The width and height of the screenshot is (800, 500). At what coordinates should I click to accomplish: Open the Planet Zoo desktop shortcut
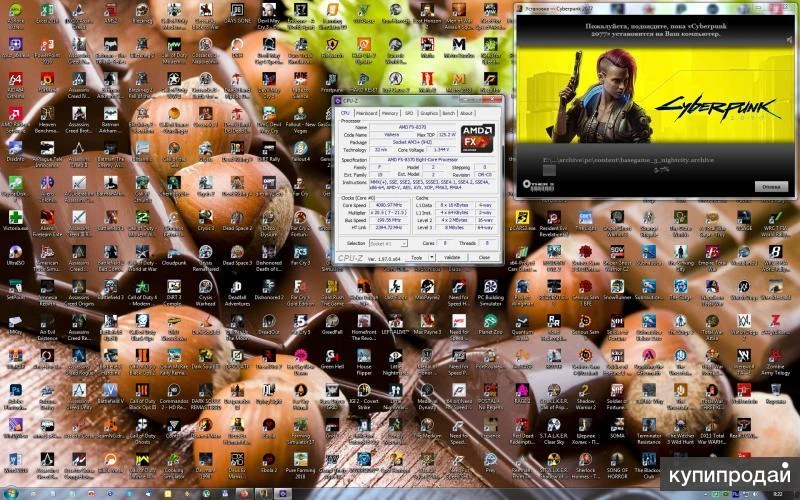coord(490,321)
